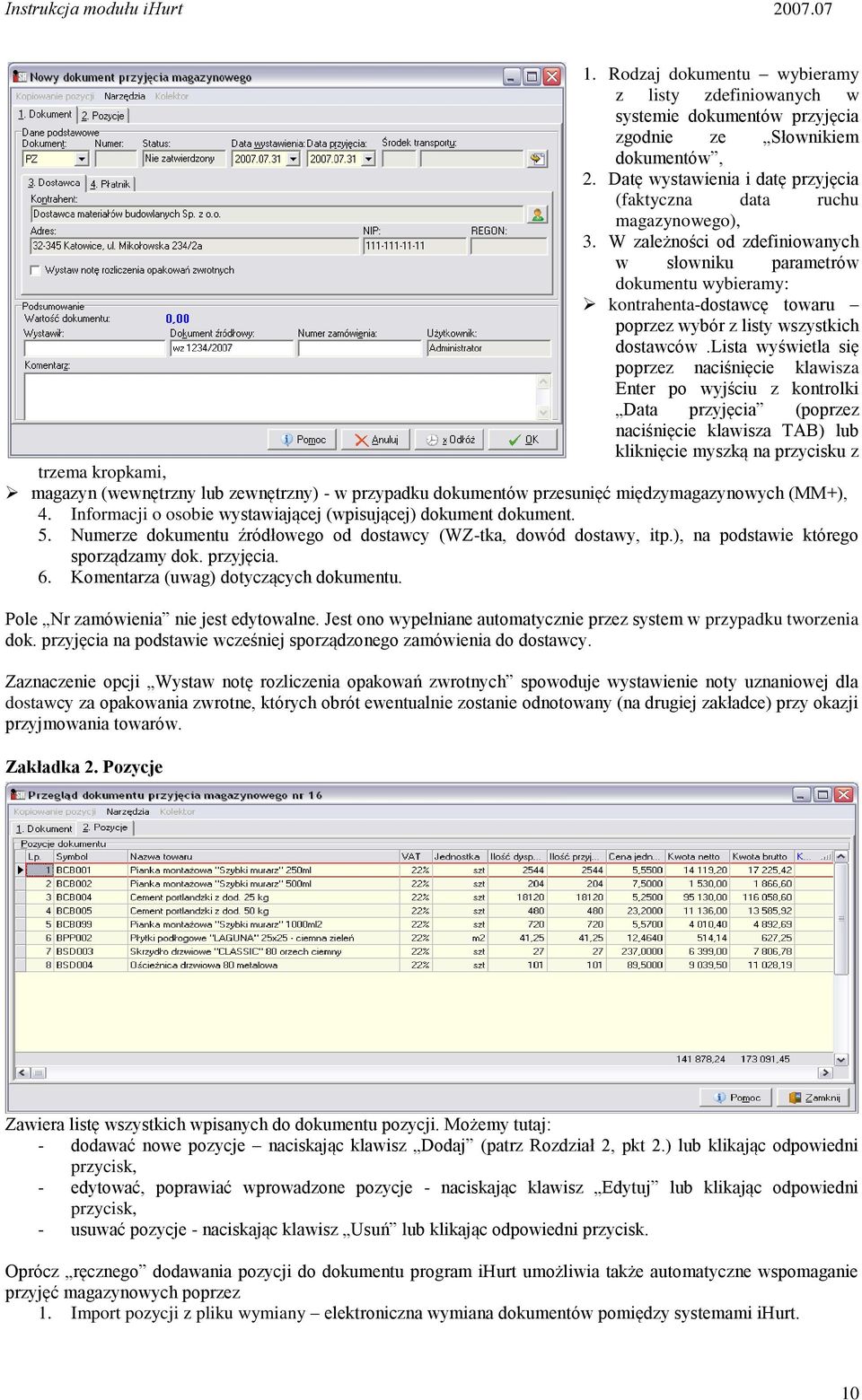Open Narzędzia menu in Nowy dokument window
This screenshot has width=862, height=1400.
pos(125,96)
